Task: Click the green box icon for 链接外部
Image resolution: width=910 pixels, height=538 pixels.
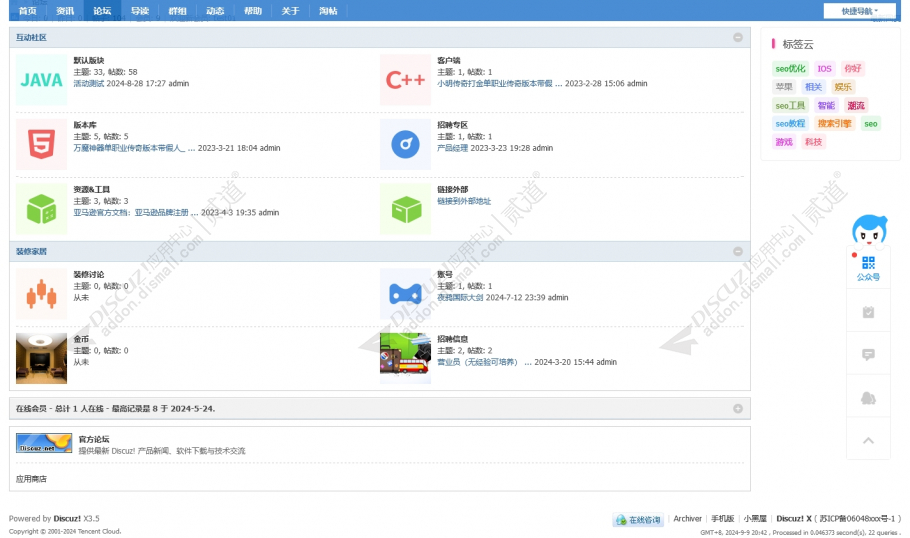Action: point(405,209)
